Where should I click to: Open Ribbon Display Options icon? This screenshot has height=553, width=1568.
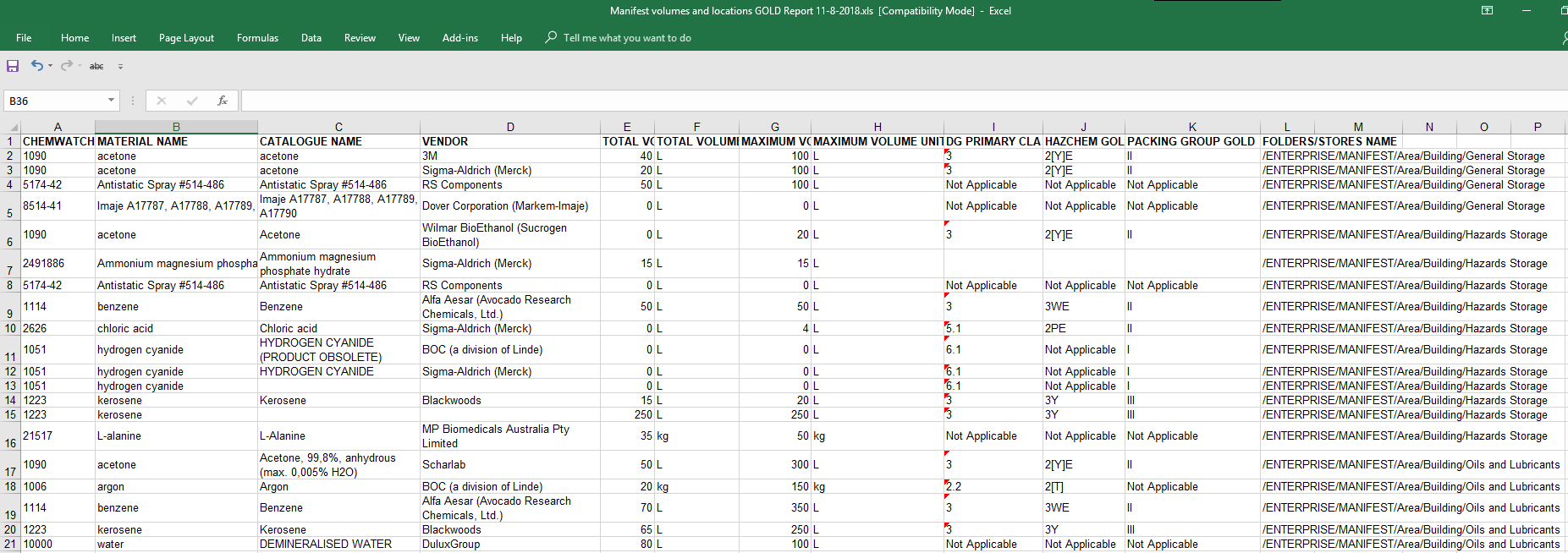click(x=1487, y=11)
